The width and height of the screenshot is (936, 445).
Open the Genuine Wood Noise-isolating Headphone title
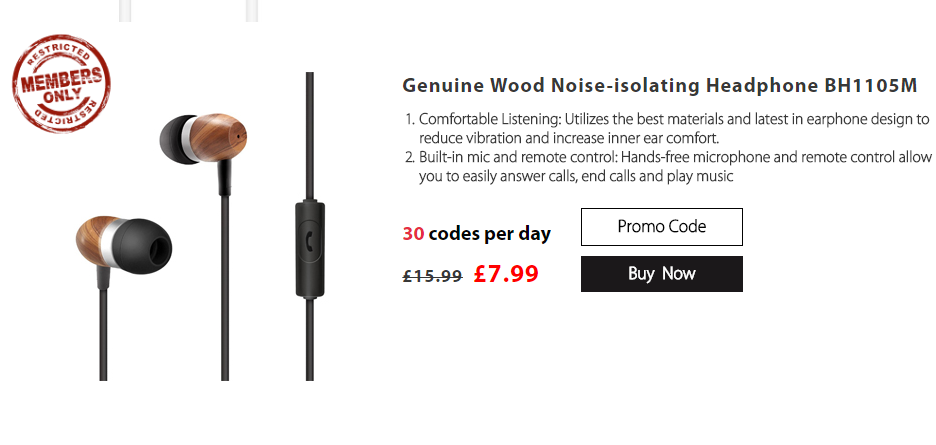click(x=660, y=84)
